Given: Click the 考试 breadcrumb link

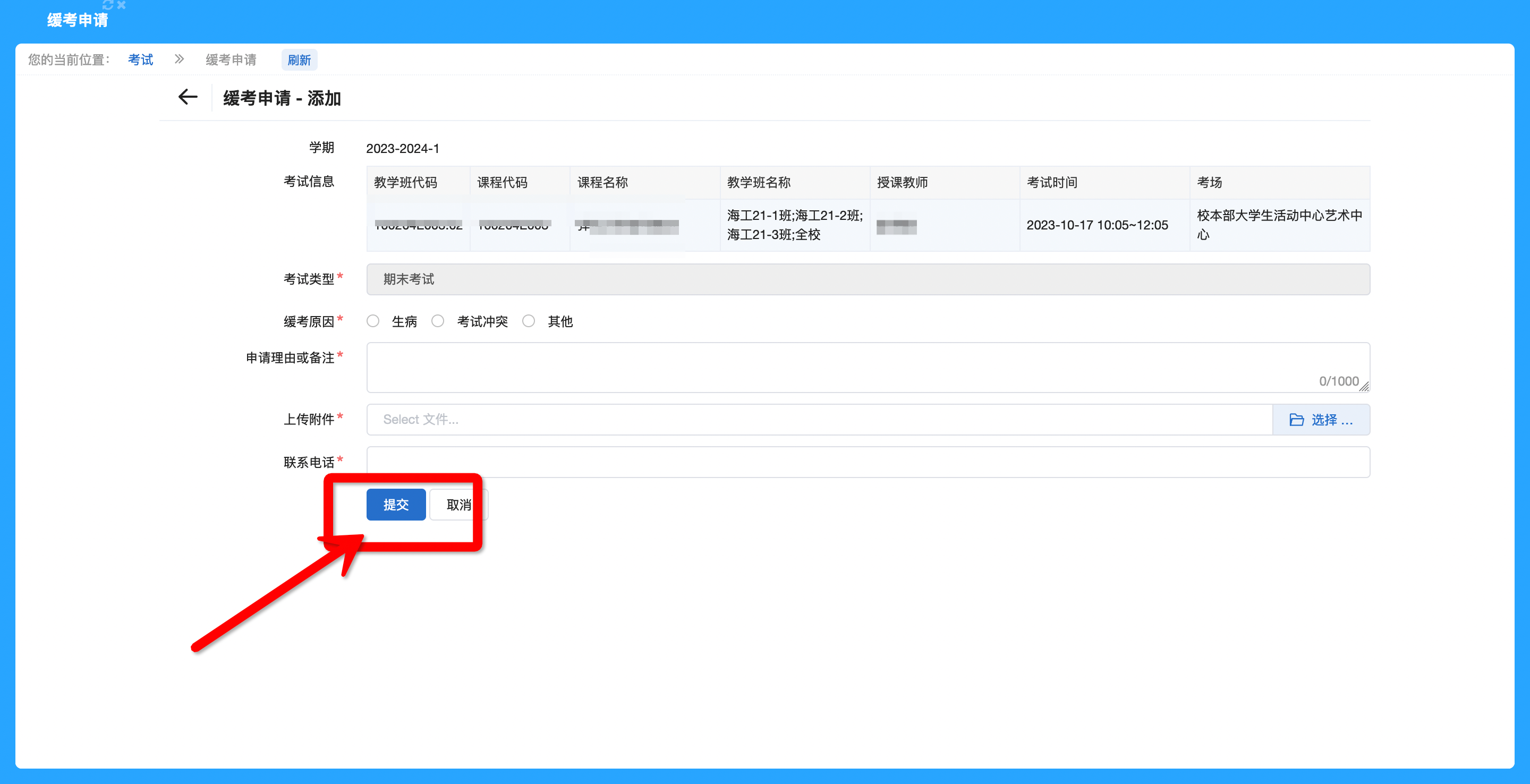Looking at the screenshot, I should [141, 59].
